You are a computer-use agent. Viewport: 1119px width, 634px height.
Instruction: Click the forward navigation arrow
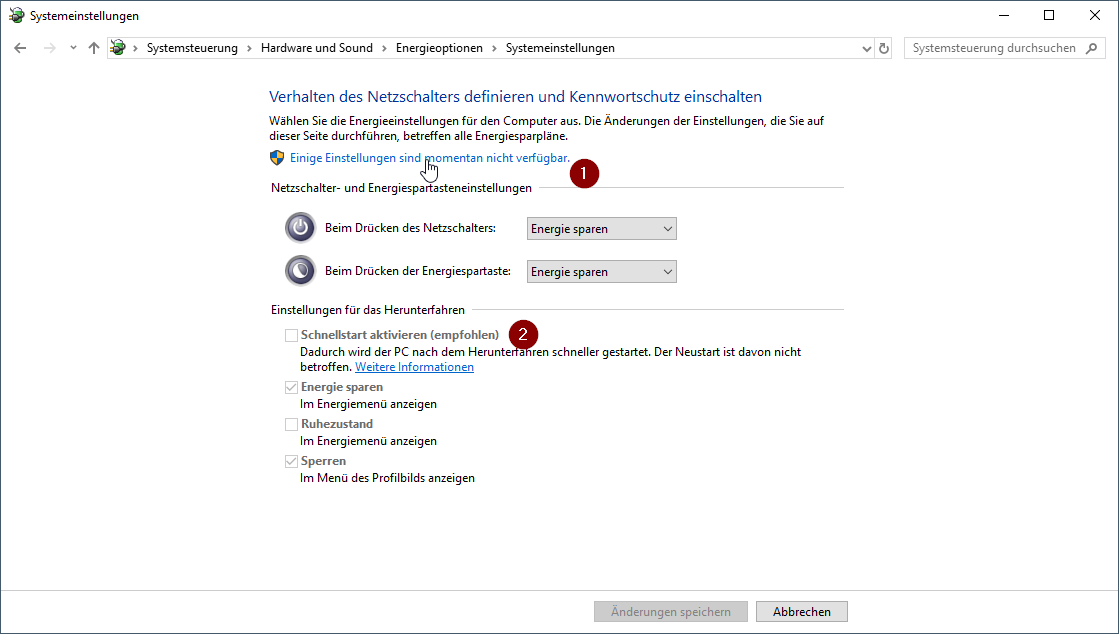pyautogui.click(x=49, y=48)
